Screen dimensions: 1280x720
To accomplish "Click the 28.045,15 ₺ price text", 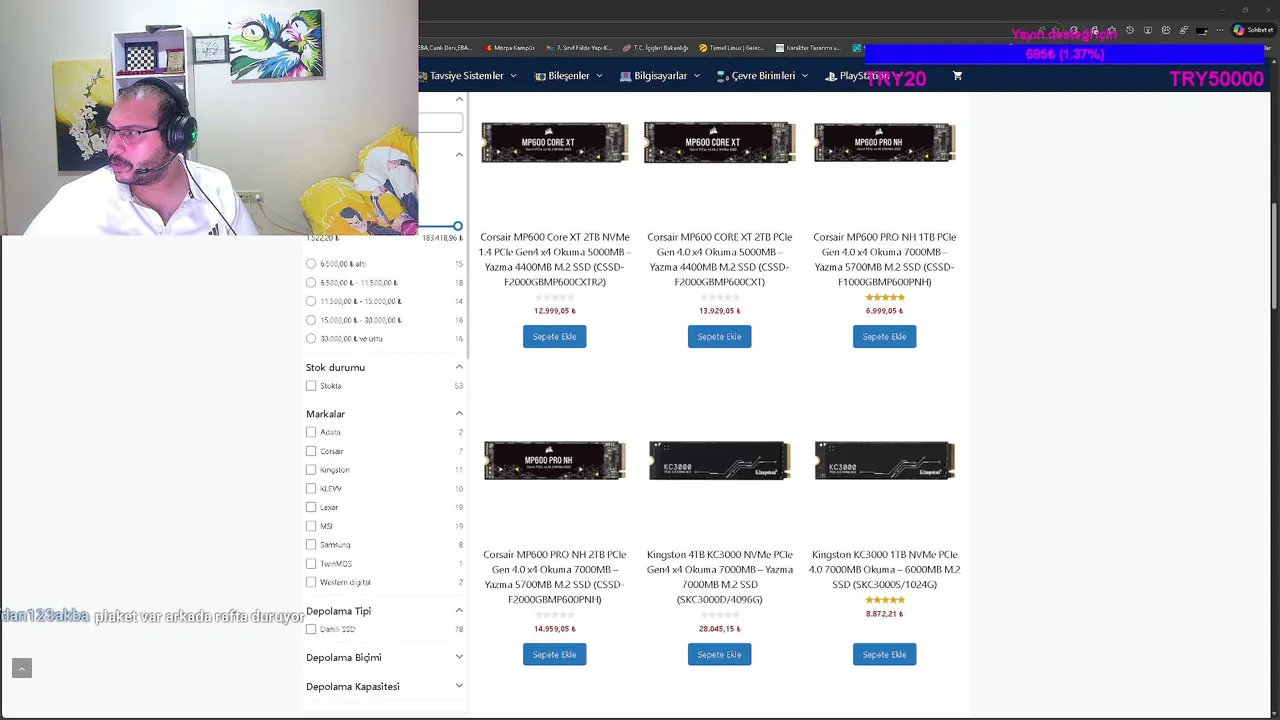I will (719, 629).
